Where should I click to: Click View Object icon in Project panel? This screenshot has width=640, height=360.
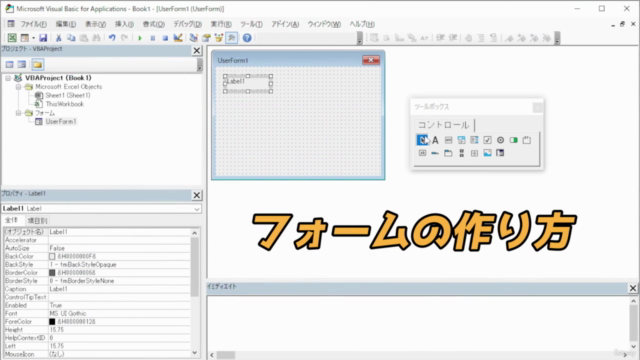(x=22, y=64)
